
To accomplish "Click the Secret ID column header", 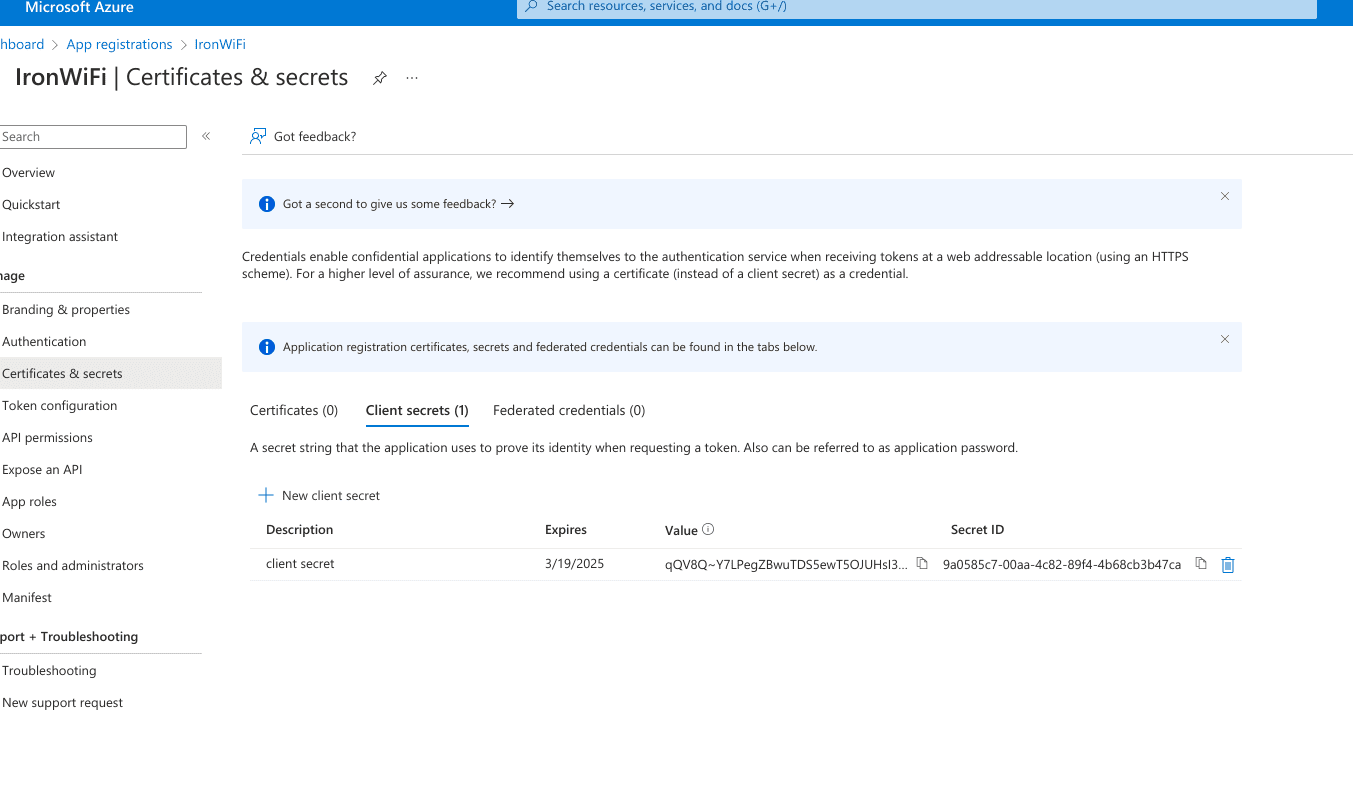I will click(x=977, y=529).
